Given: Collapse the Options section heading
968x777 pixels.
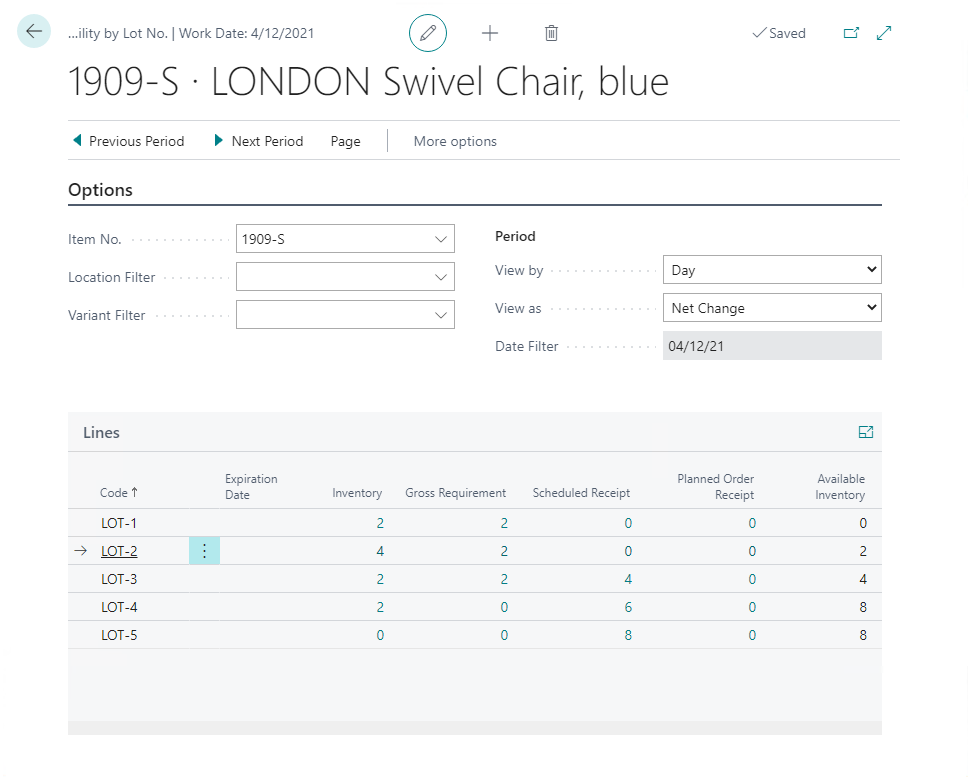Looking at the screenshot, I should coord(100,189).
